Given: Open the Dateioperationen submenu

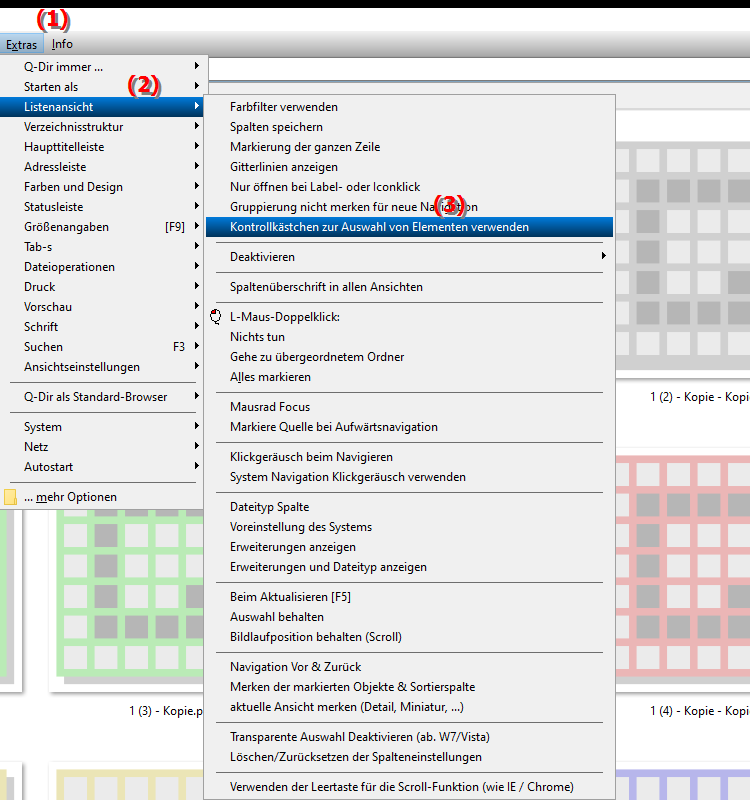Looking at the screenshot, I should (x=102, y=267).
